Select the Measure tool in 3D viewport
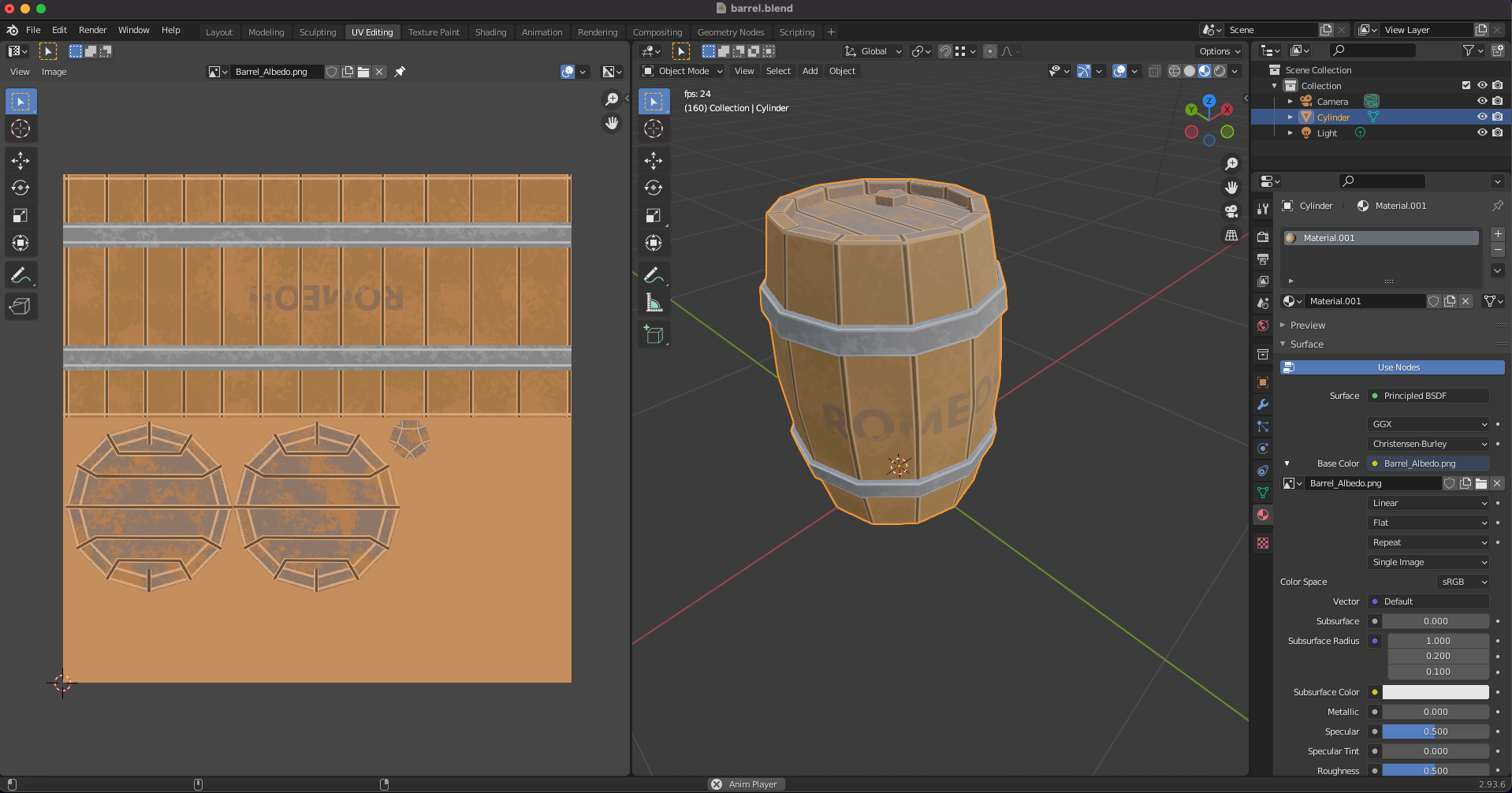 (x=654, y=303)
